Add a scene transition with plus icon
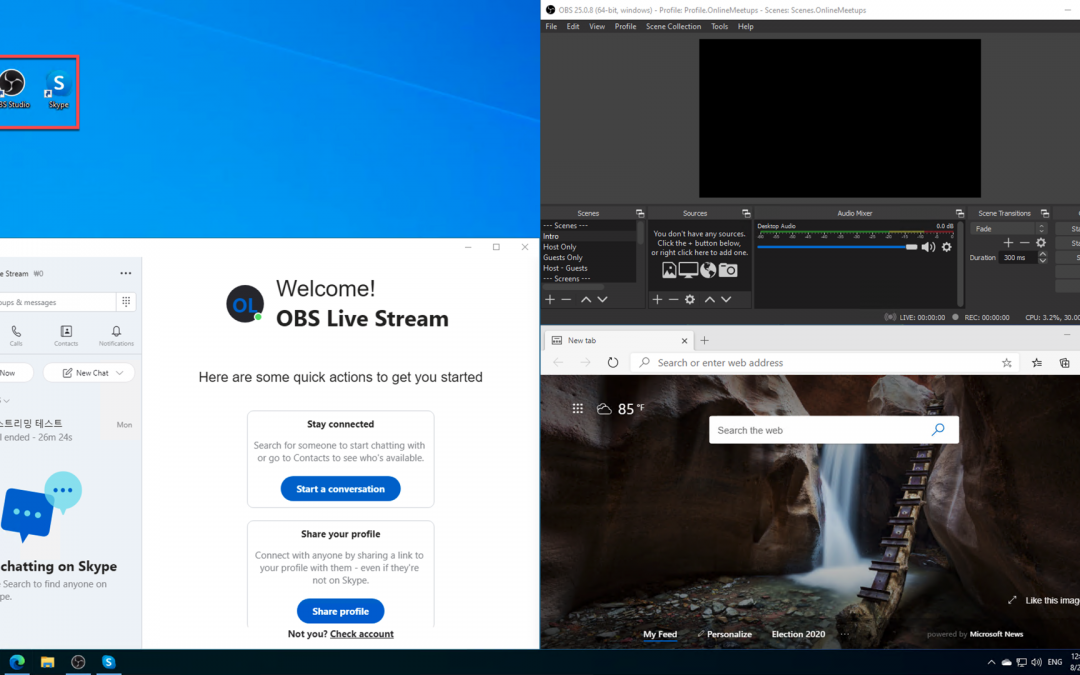This screenshot has height=675, width=1080. tap(1008, 243)
